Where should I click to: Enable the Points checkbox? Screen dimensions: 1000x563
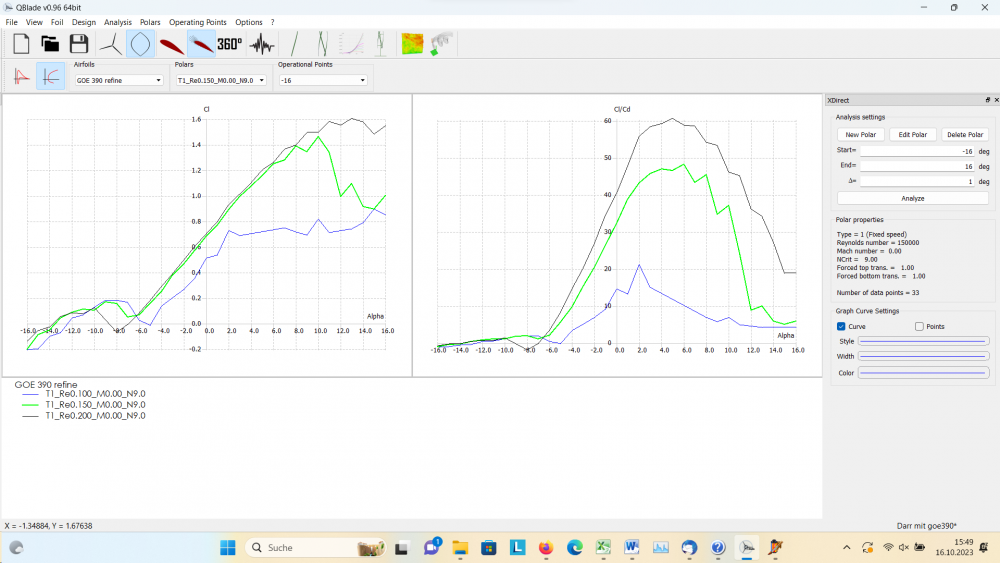point(919,326)
